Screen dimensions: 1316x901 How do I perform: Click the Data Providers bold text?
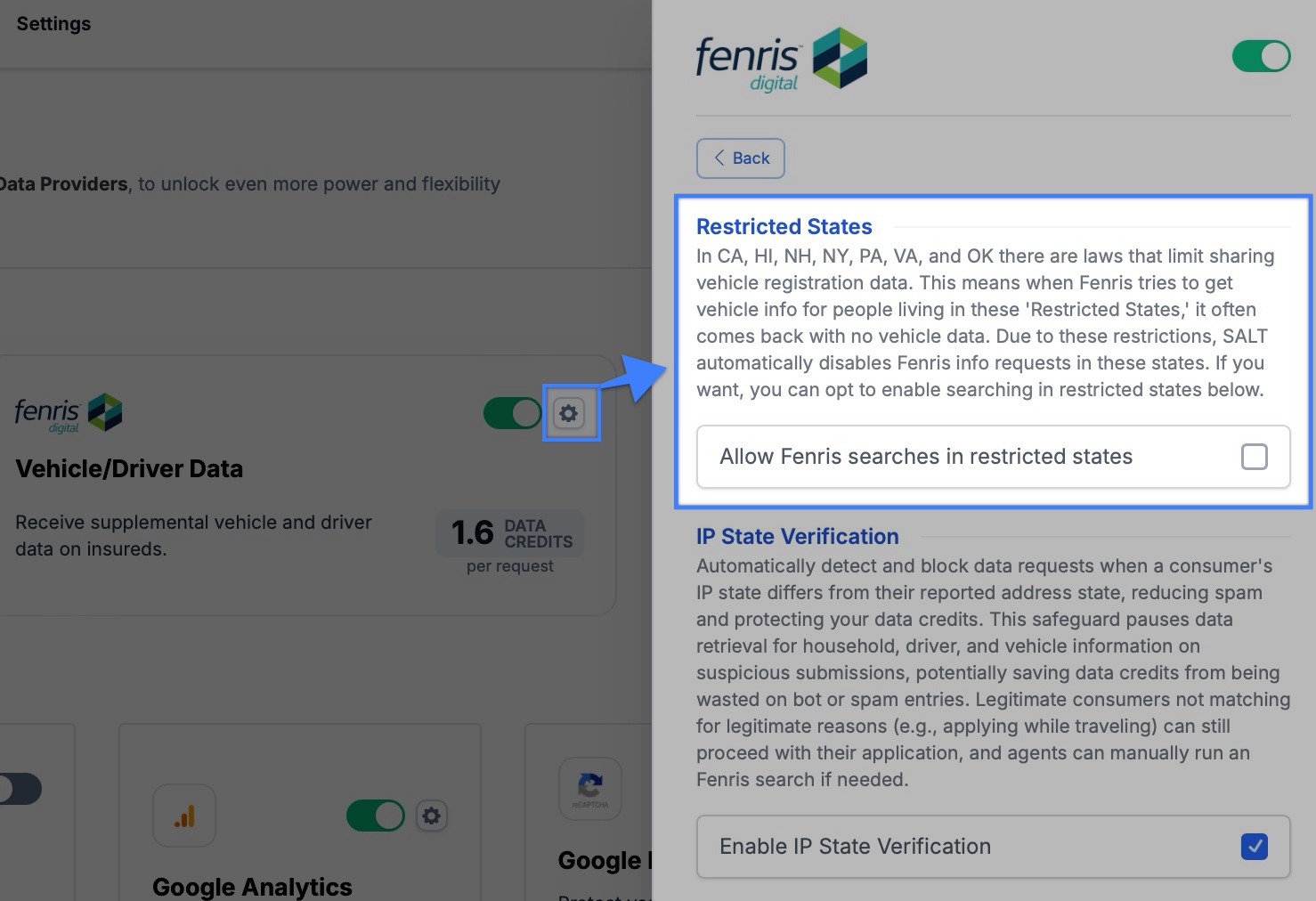click(64, 184)
